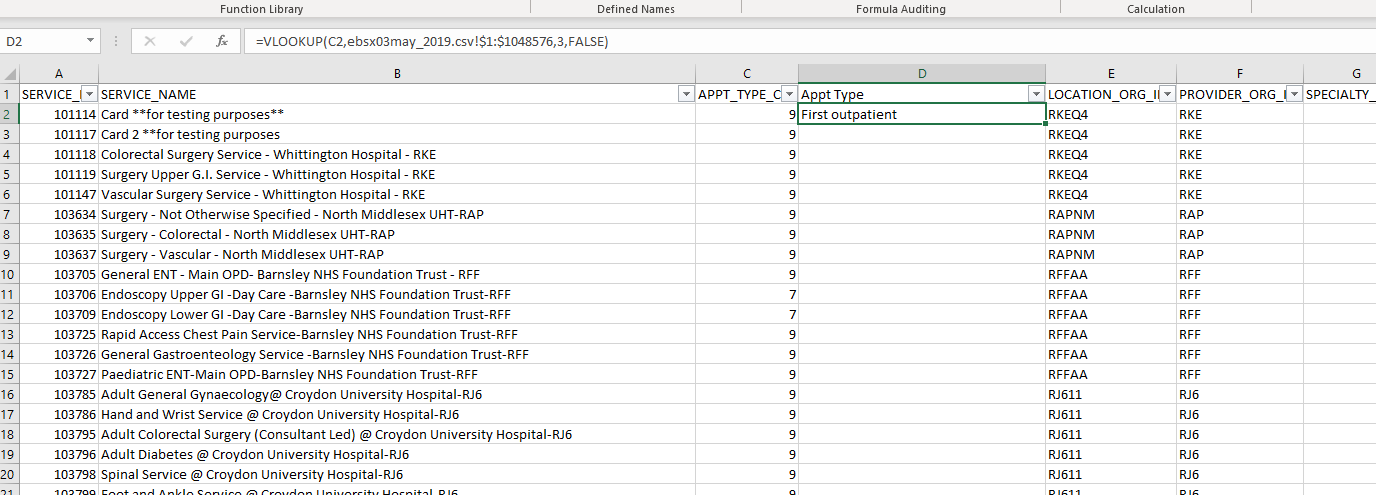Click RKEQ4 location cell in row 2

(1111, 114)
